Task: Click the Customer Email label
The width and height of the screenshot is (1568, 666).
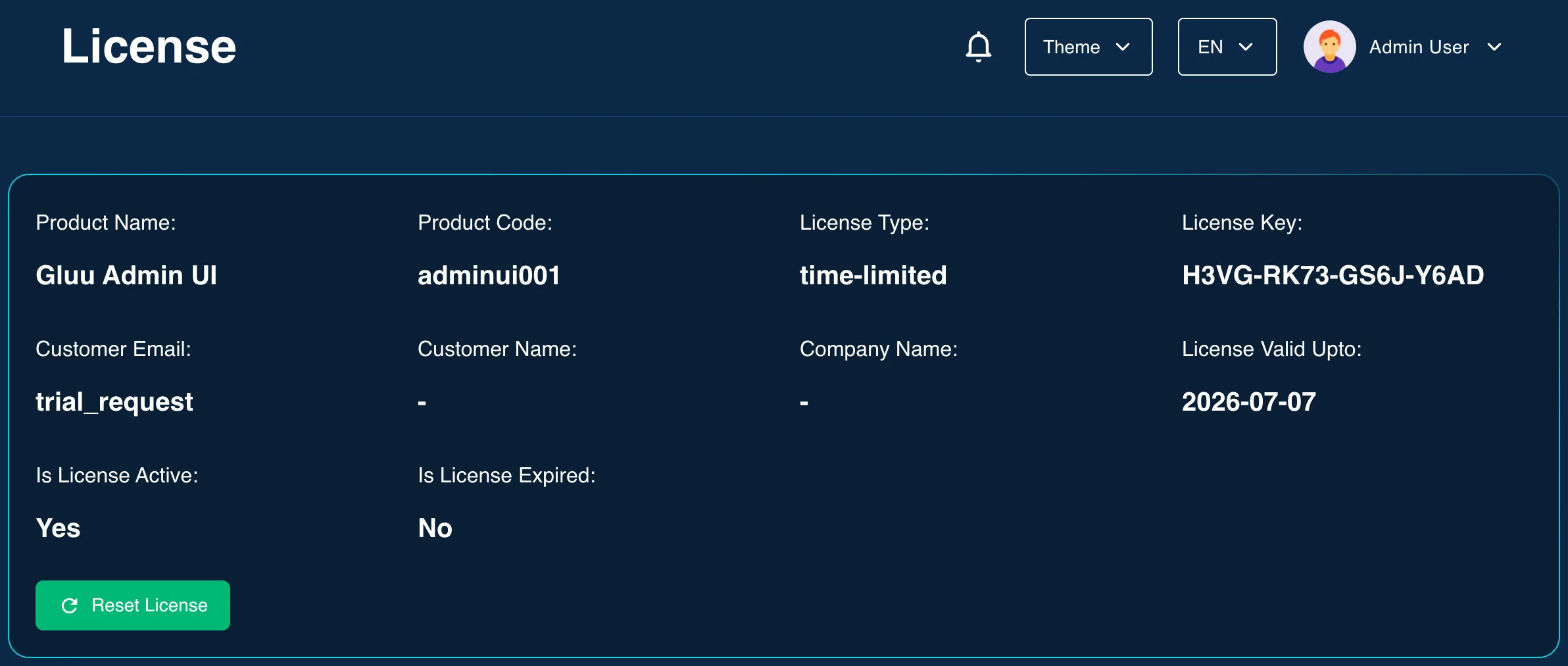Action: pyautogui.click(x=113, y=349)
